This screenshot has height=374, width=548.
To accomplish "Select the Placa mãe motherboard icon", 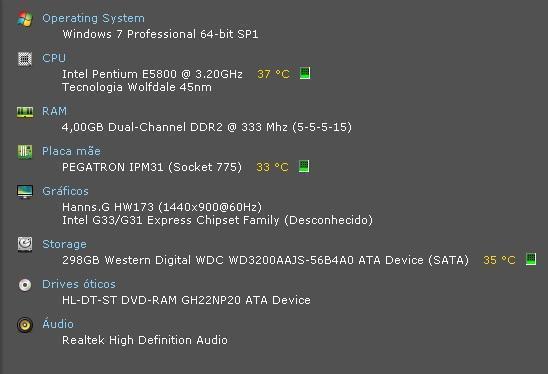I will click(25, 152).
